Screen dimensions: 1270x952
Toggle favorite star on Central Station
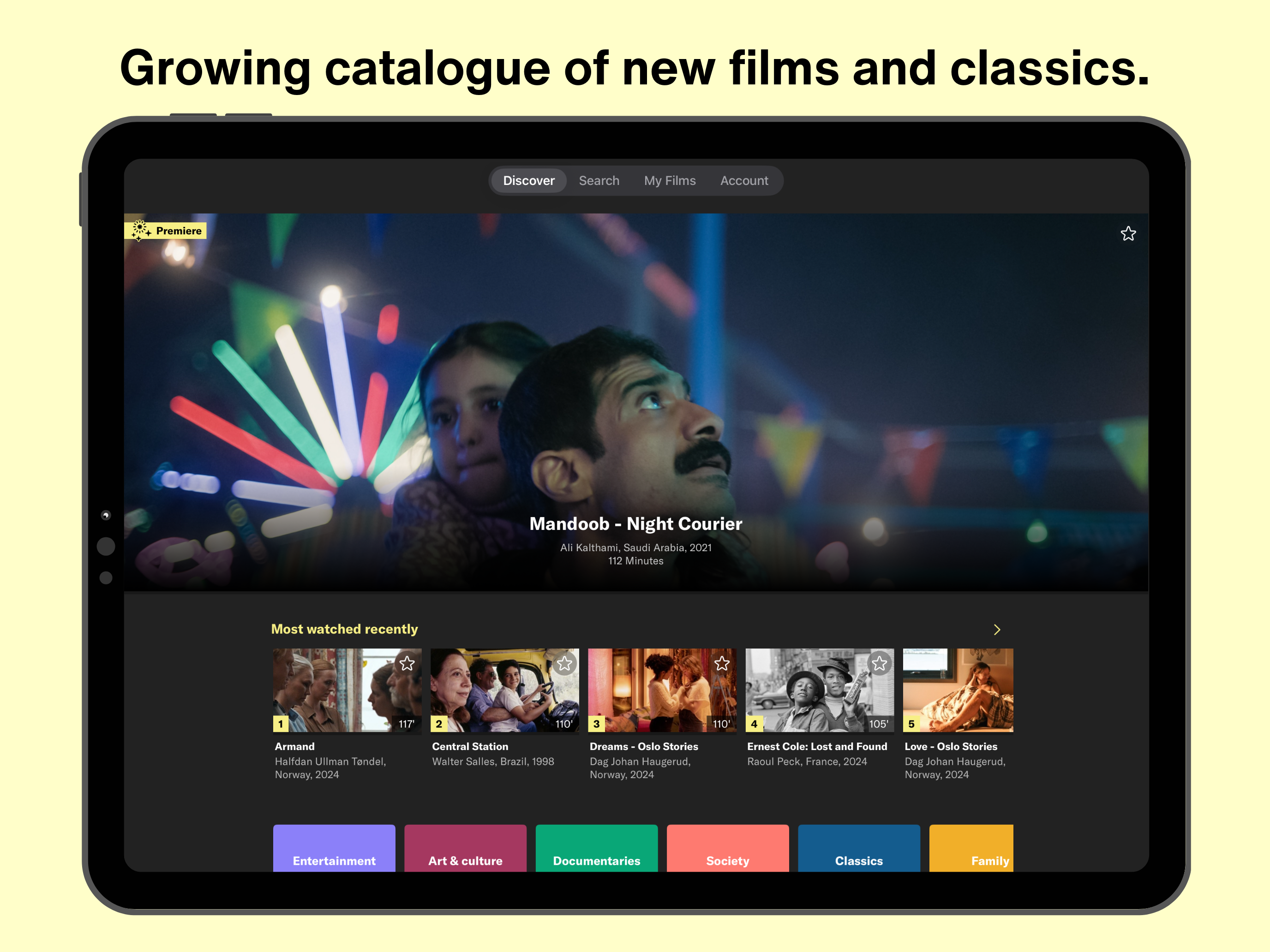[564, 663]
